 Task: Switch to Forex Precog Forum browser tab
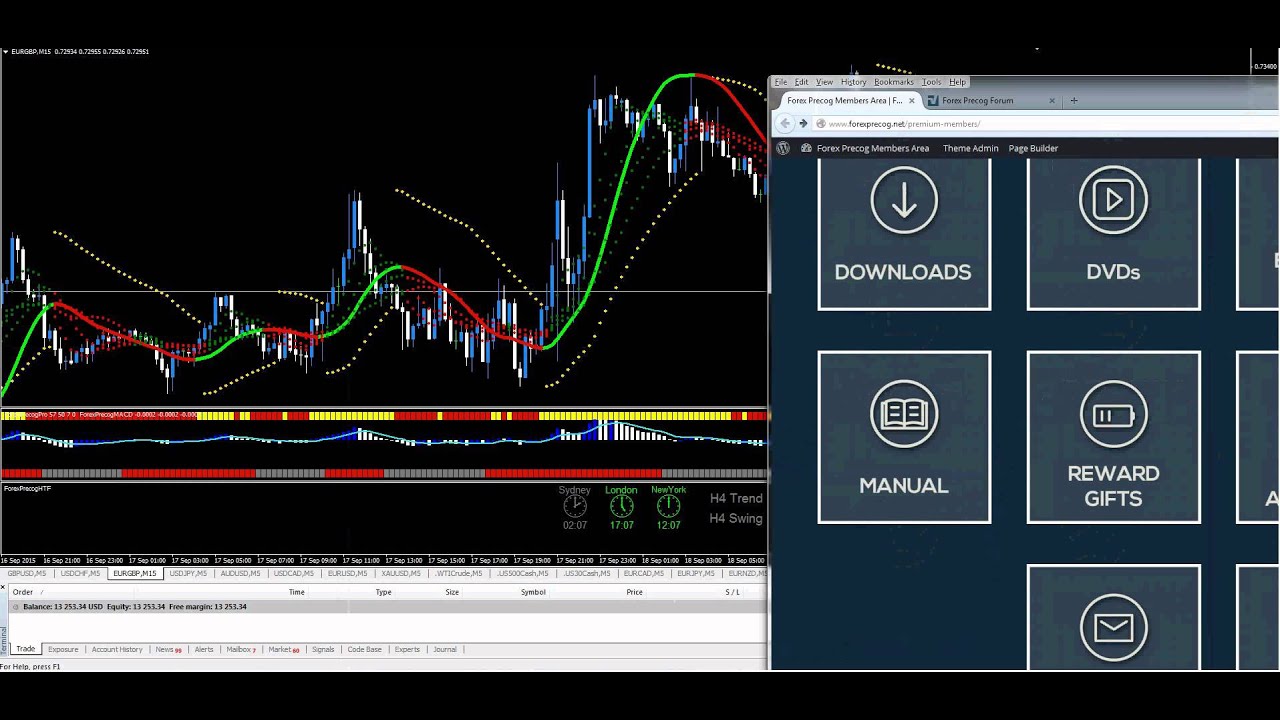pyautogui.click(x=990, y=101)
